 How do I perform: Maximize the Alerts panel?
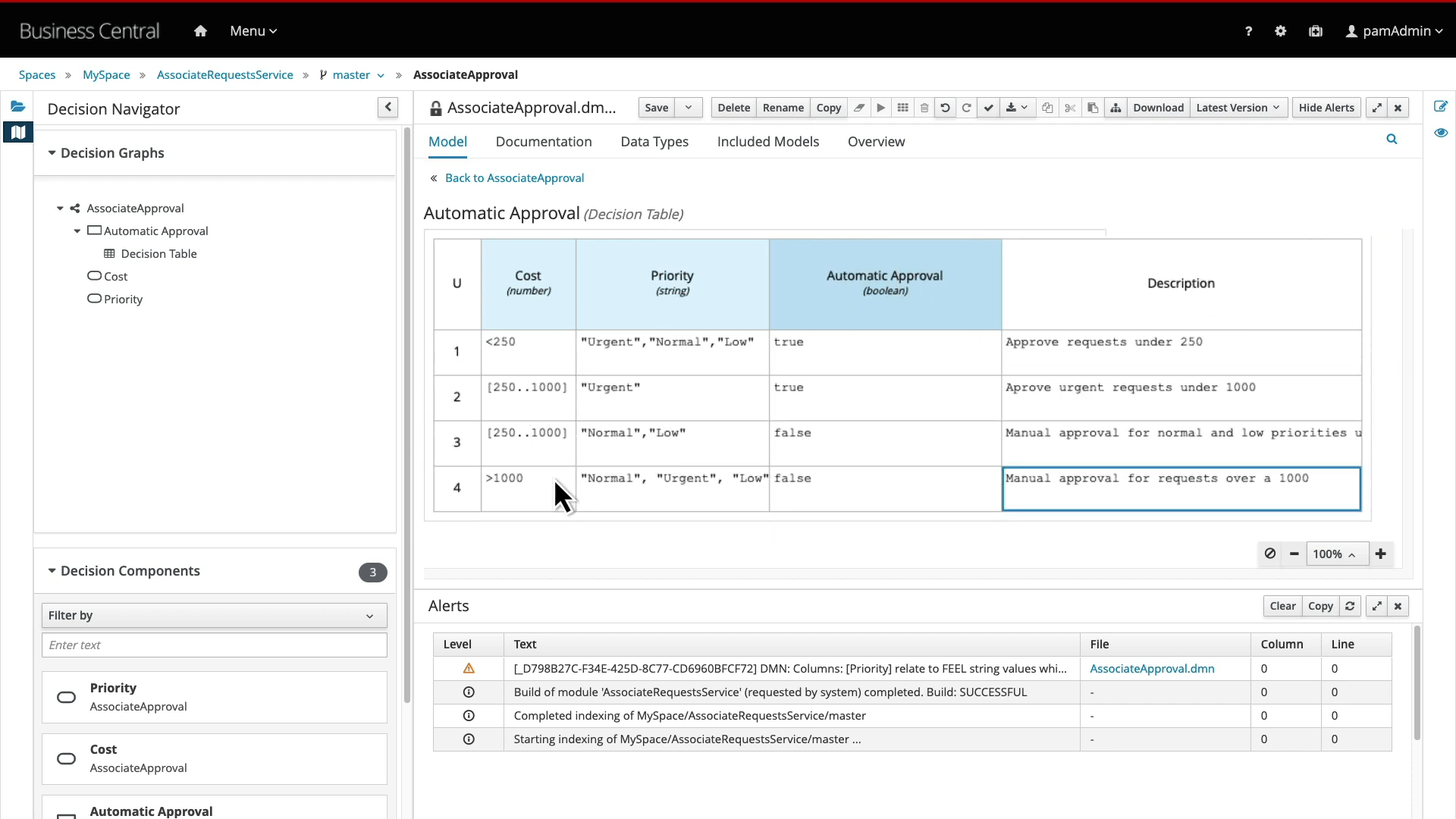coord(1377,606)
